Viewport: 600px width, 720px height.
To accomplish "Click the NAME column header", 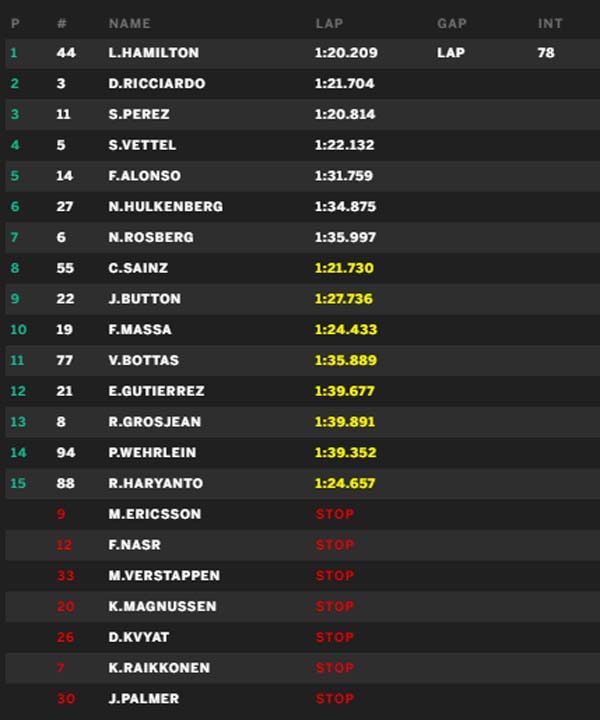I will tap(129, 23).
